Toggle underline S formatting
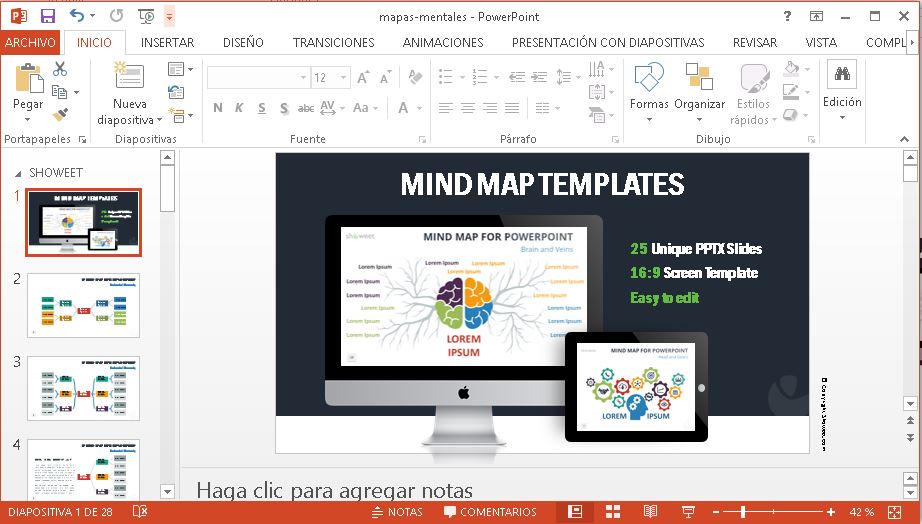 pos(262,108)
